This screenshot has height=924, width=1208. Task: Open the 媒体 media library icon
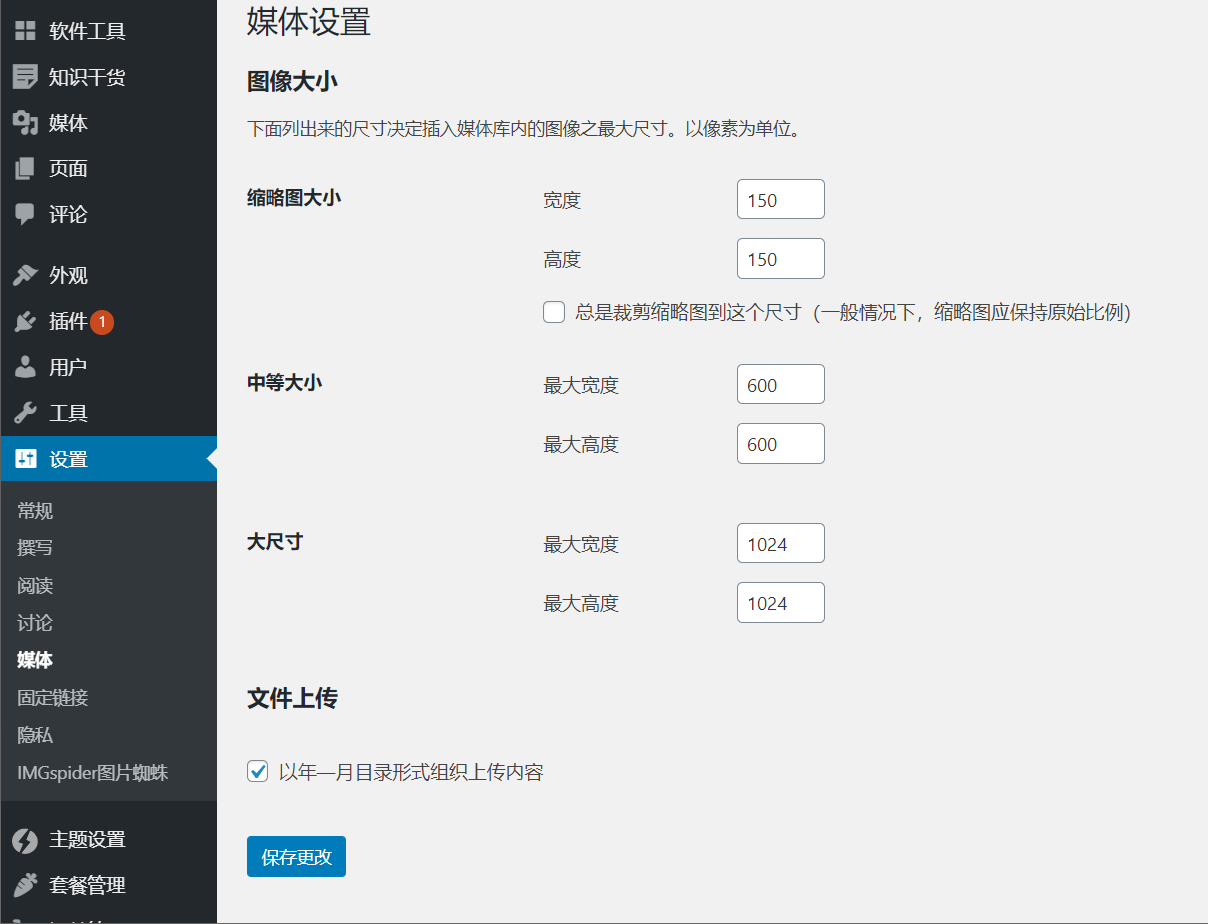coord(25,122)
